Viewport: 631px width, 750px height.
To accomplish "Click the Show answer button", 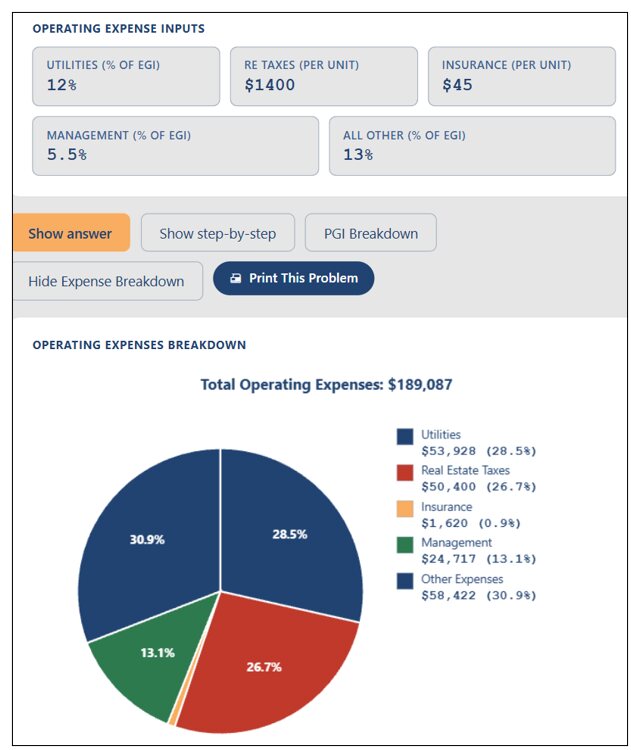I will (71, 233).
